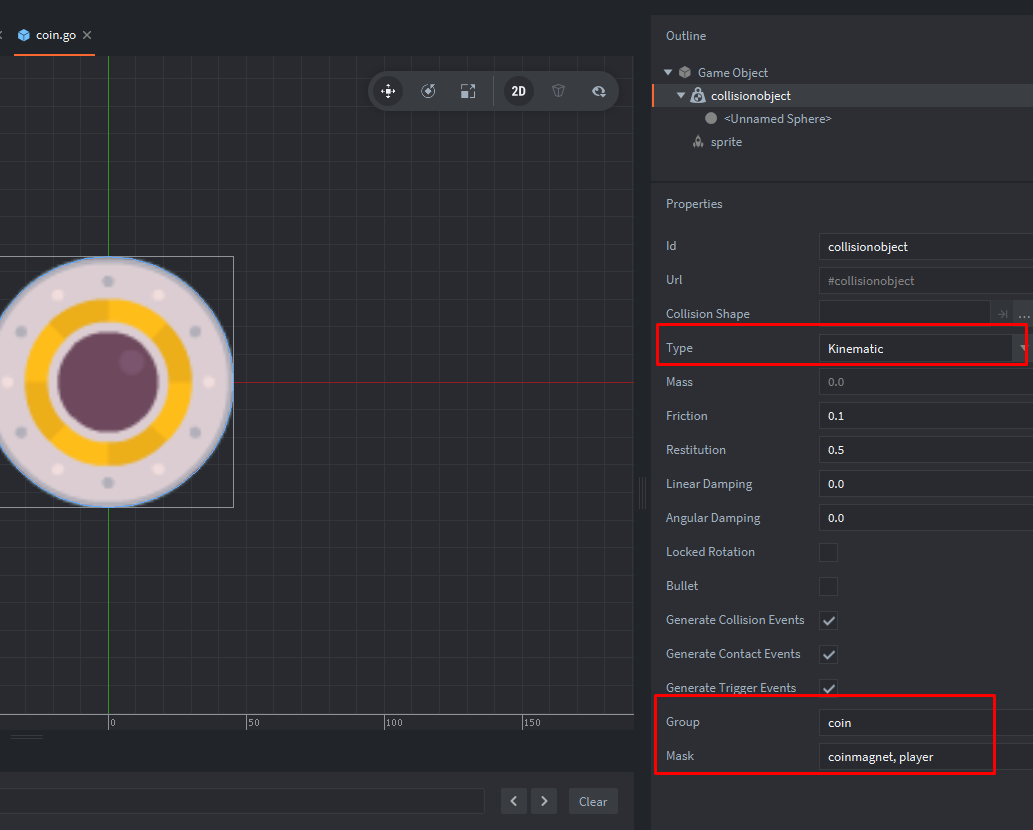Select collisionobject in the Outline
Viewport: 1033px width, 830px height.
click(750, 96)
